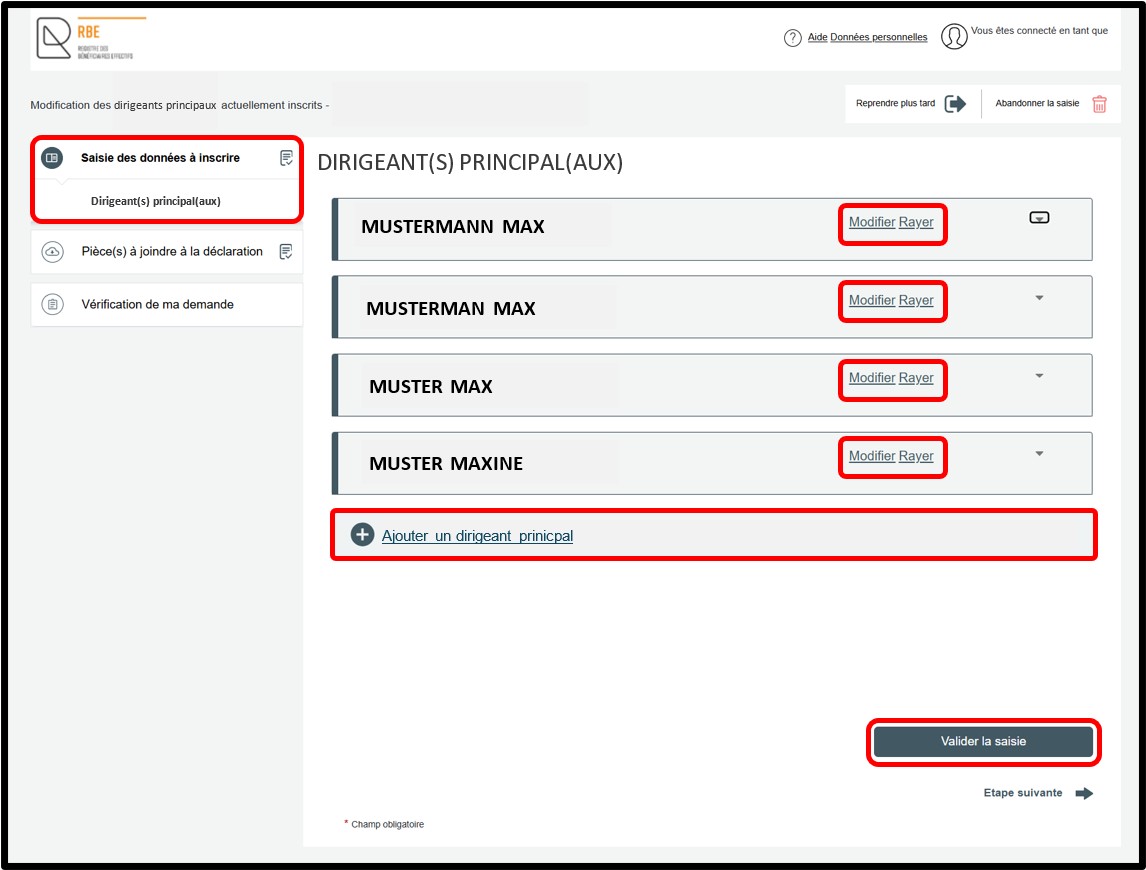Expand the MUSTERMANN MAX entry
Image resolution: width=1146 pixels, height=870 pixels.
pos(1039,218)
